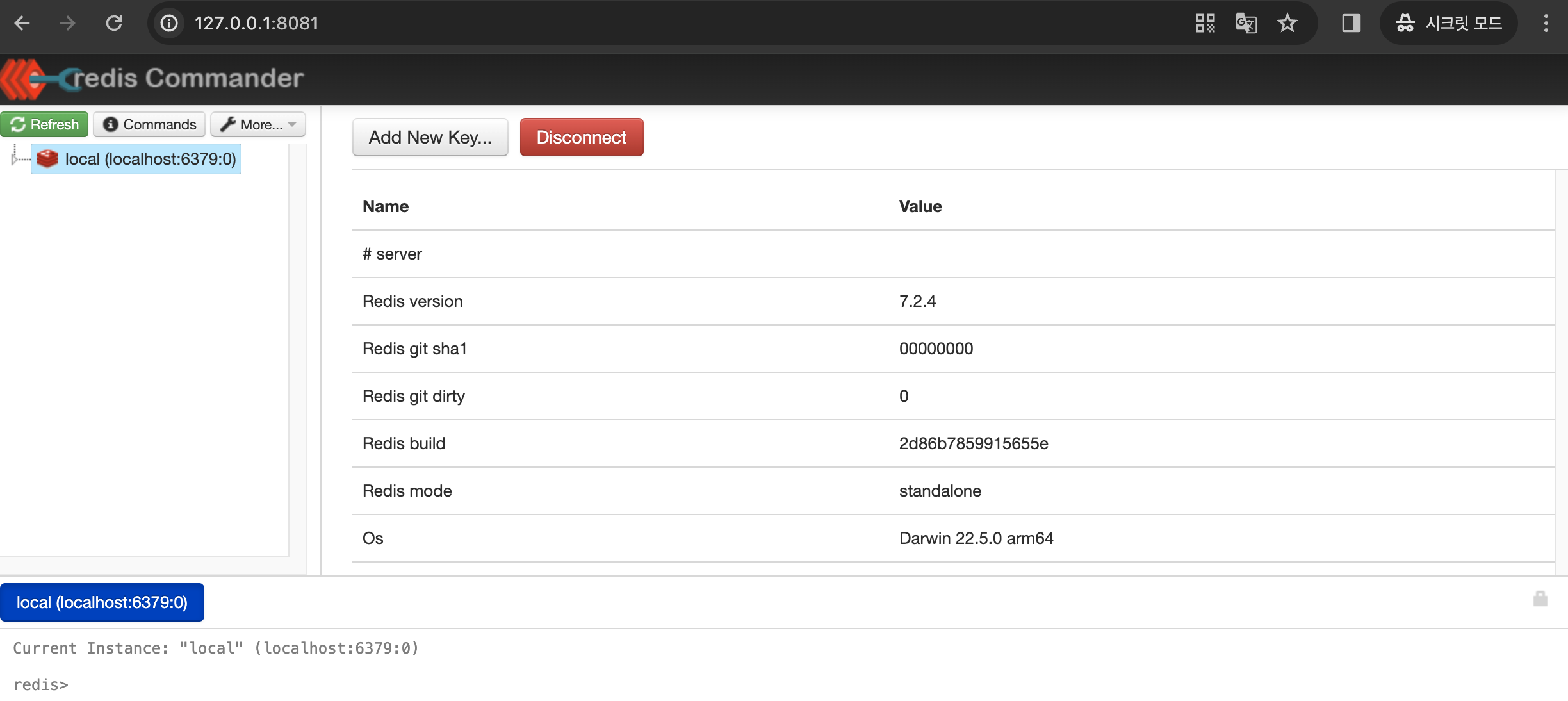Click the 'Current Instance' console line
The height and width of the screenshot is (701, 1568).
coord(216,648)
